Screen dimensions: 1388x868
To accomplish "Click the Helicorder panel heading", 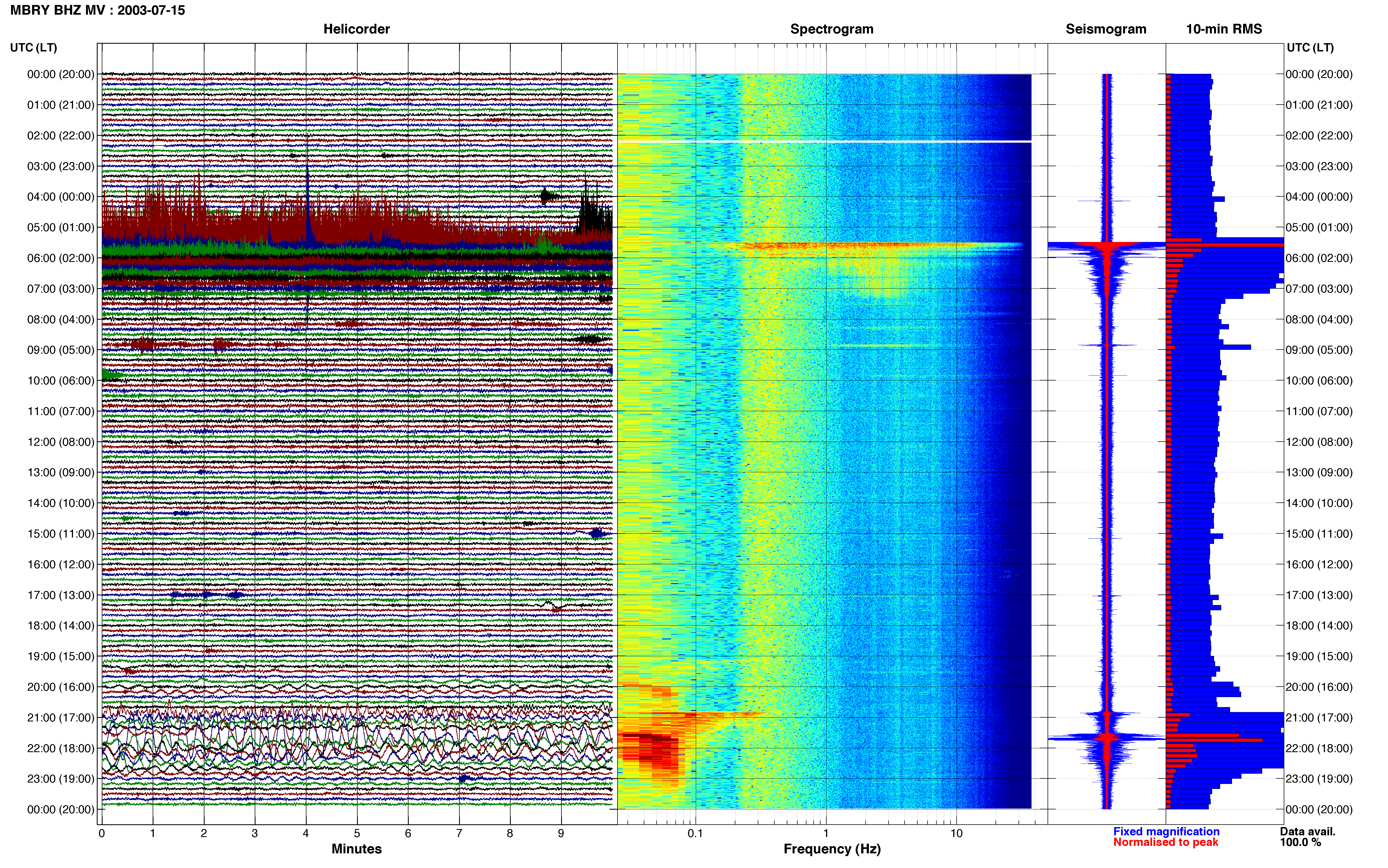I will [x=356, y=29].
